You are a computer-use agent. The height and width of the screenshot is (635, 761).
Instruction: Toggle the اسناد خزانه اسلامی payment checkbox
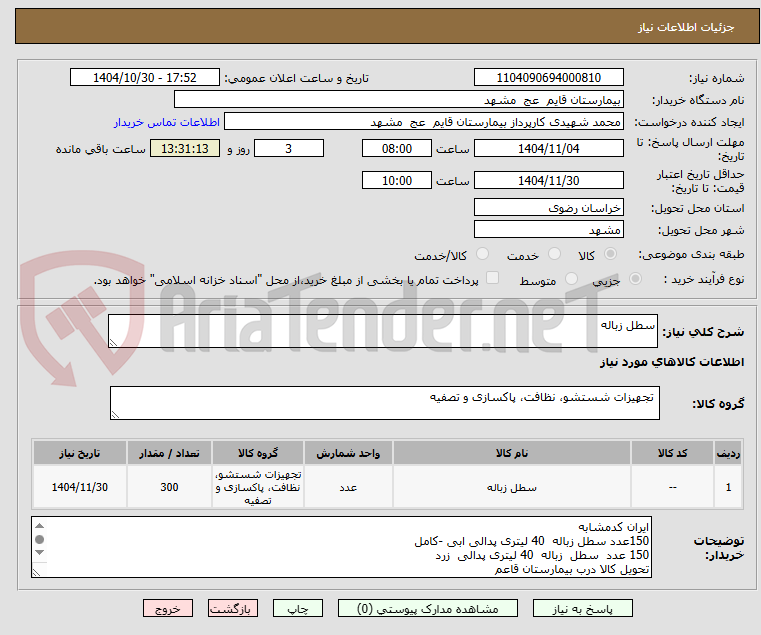click(x=492, y=278)
